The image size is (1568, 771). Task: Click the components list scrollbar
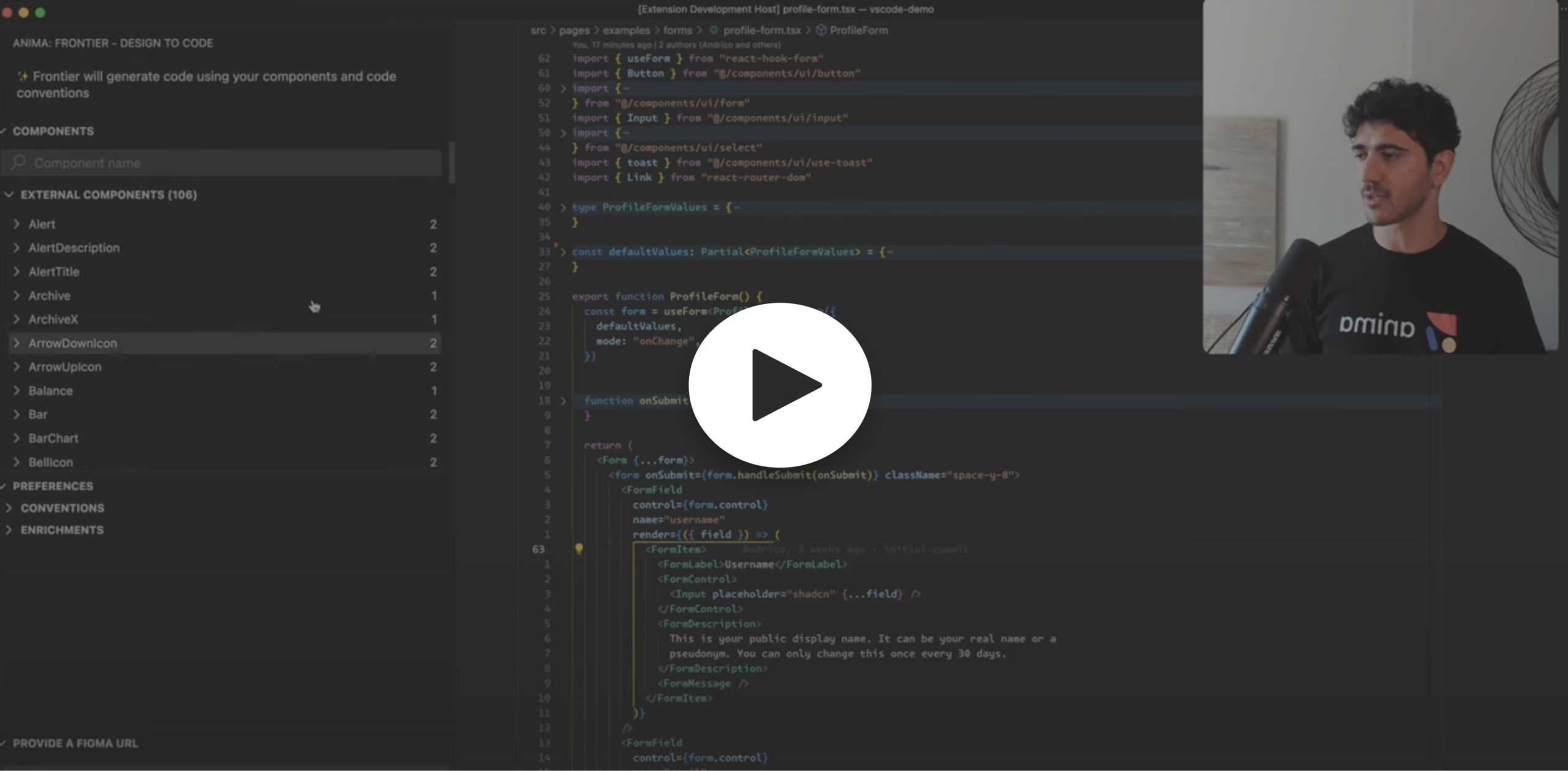click(x=452, y=163)
